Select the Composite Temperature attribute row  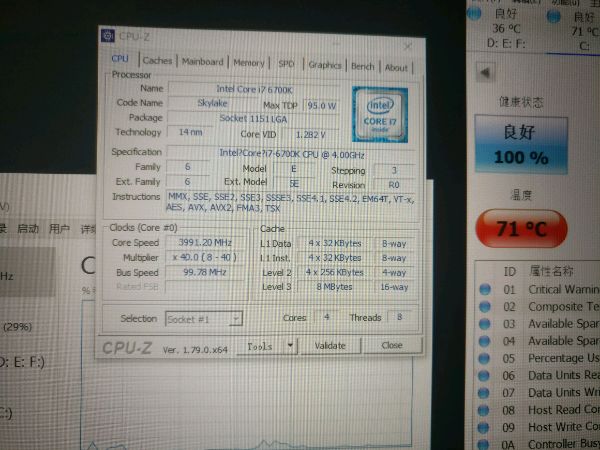coord(538,307)
